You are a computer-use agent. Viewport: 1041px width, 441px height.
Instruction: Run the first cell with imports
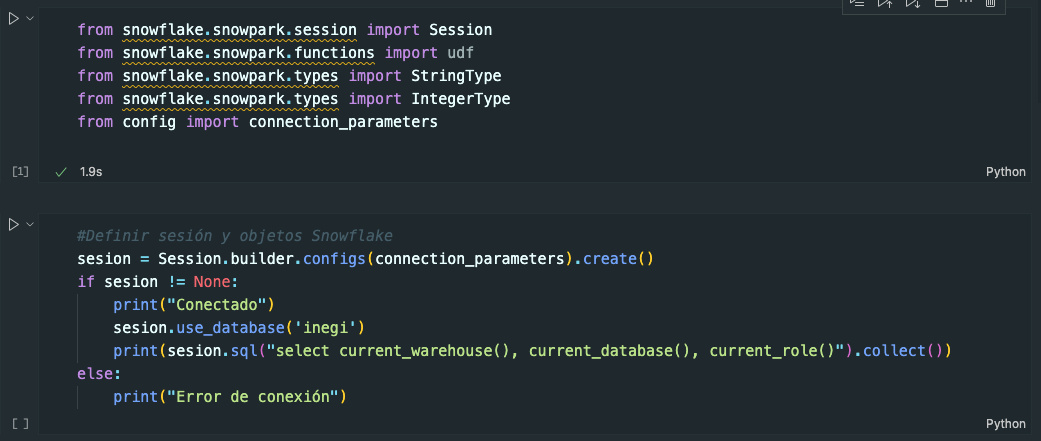pyautogui.click(x=14, y=19)
